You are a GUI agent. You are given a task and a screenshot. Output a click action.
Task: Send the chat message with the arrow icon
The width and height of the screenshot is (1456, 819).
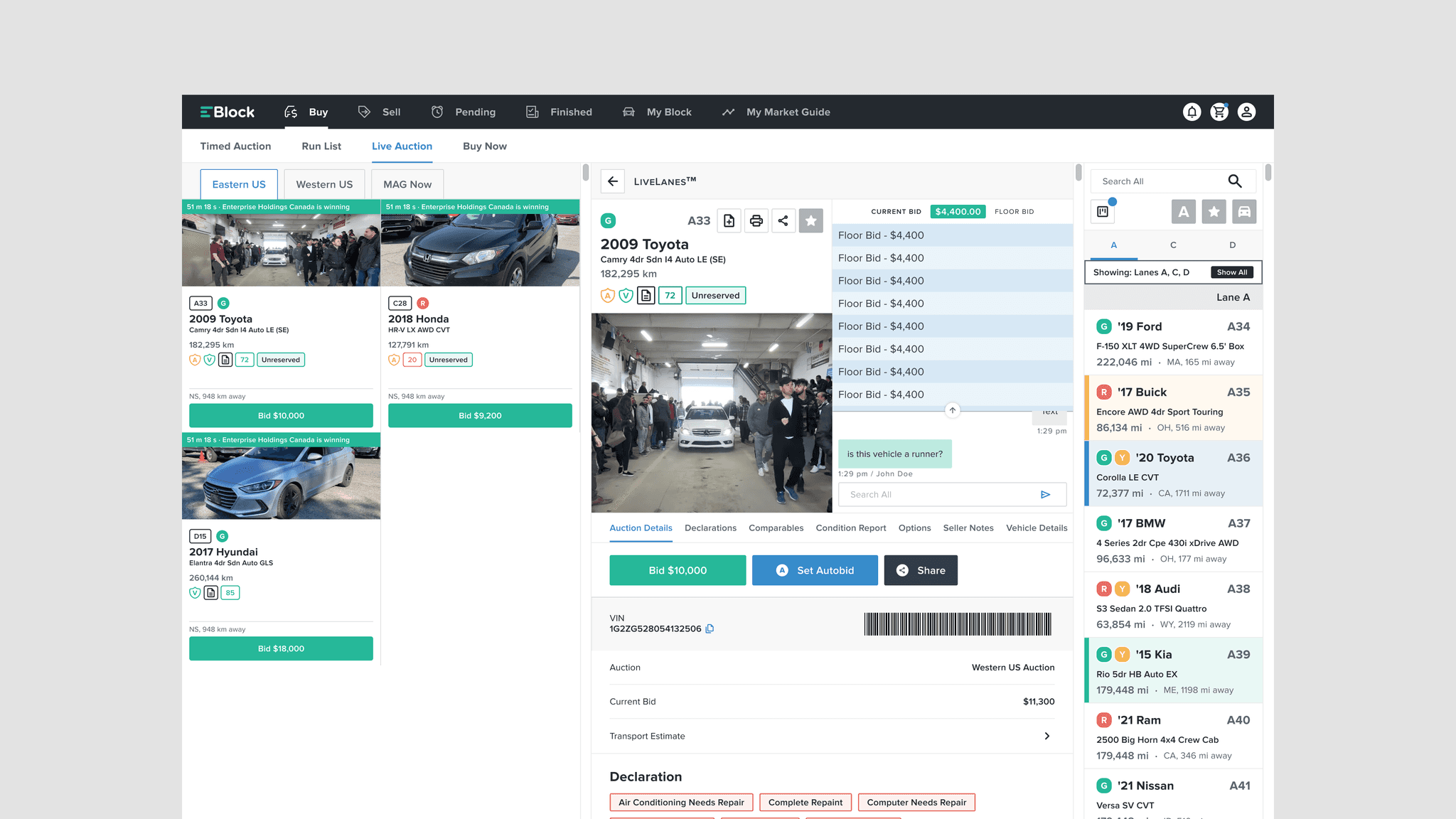coord(1045,495)
